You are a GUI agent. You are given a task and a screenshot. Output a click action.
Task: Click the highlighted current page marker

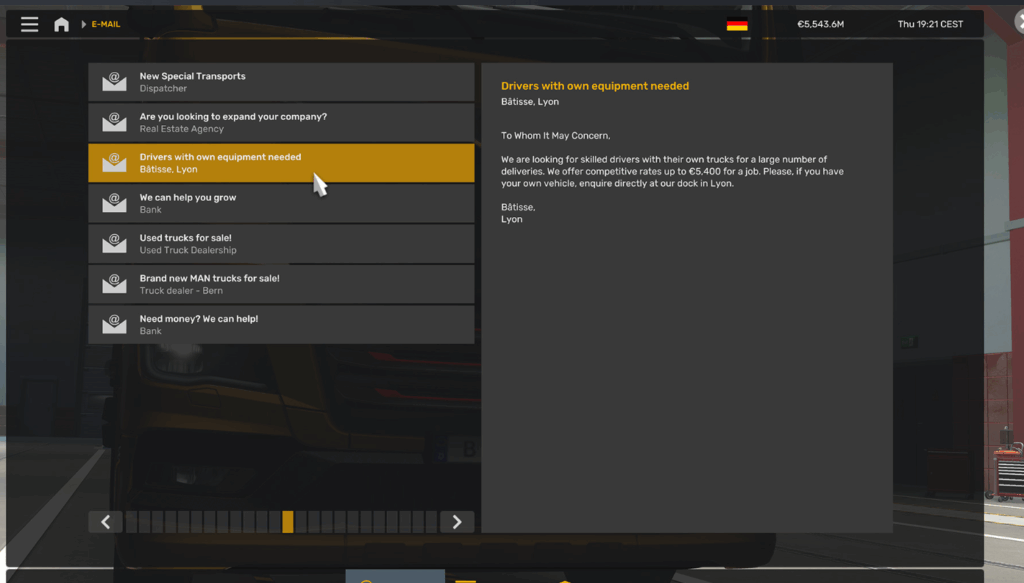[288, 522]
